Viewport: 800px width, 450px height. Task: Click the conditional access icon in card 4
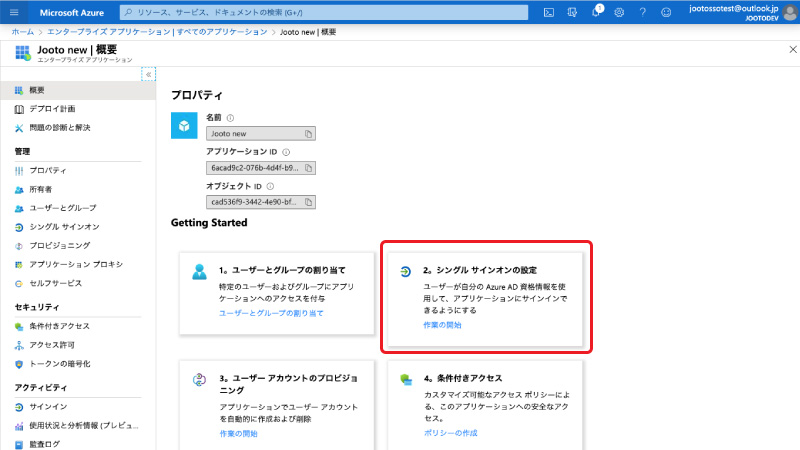[x=406, y=380]
